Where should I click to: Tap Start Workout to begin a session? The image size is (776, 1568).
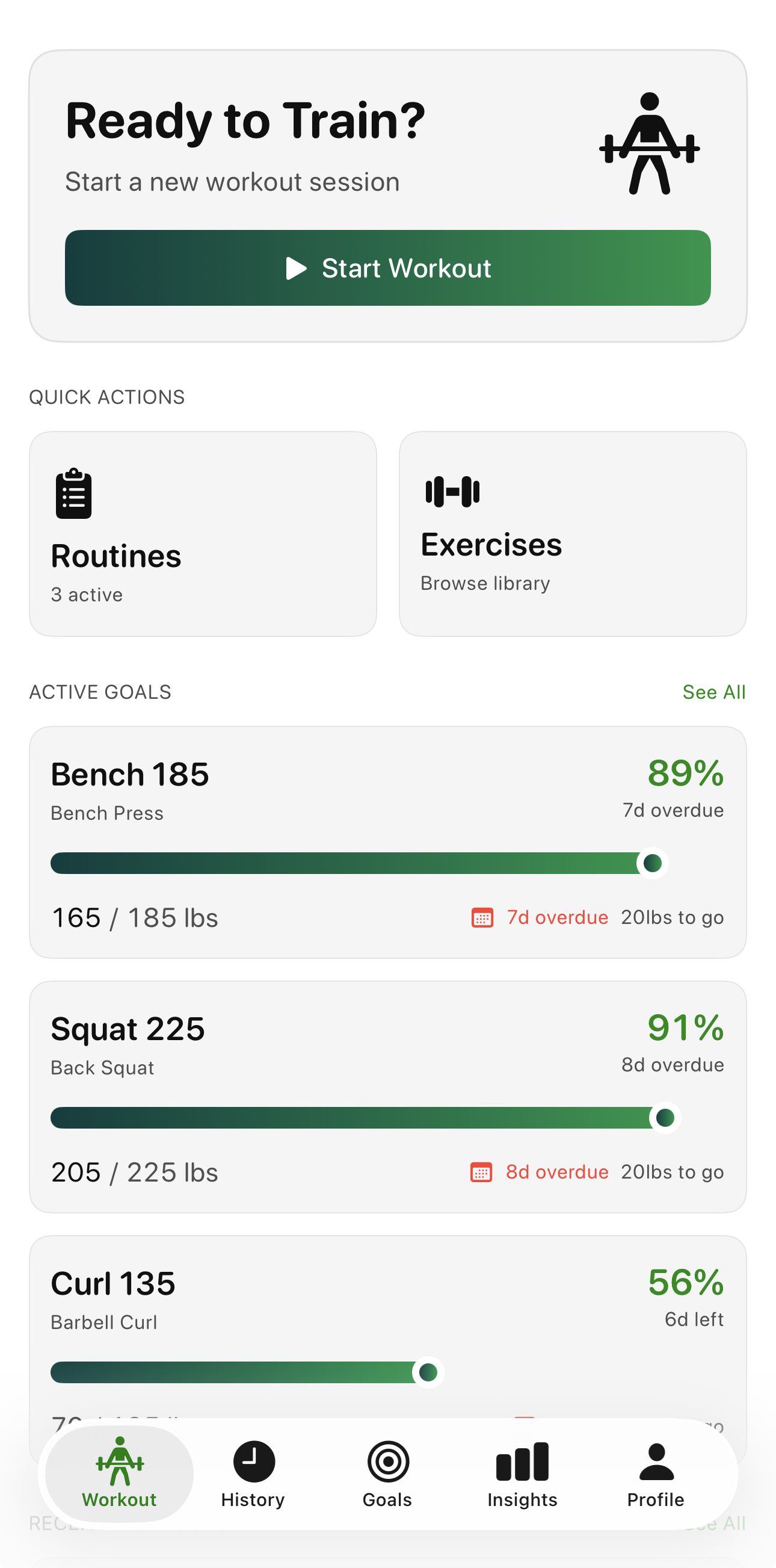(388, 268)
